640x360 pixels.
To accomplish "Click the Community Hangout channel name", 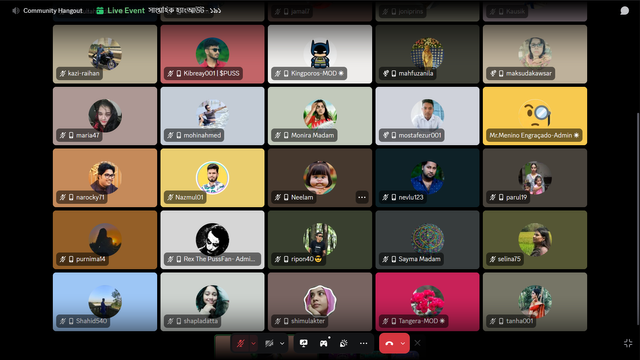I will pos(53,11).
